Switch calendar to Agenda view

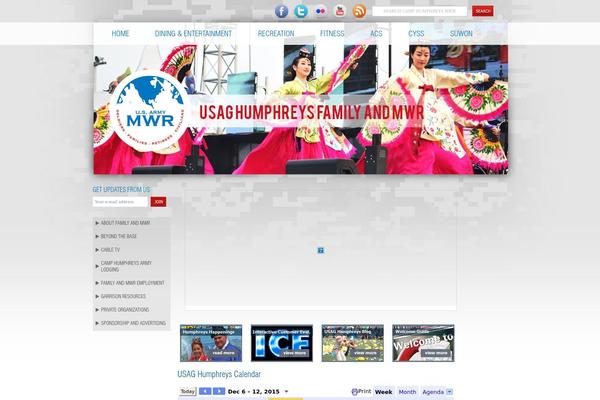[433, 392]
